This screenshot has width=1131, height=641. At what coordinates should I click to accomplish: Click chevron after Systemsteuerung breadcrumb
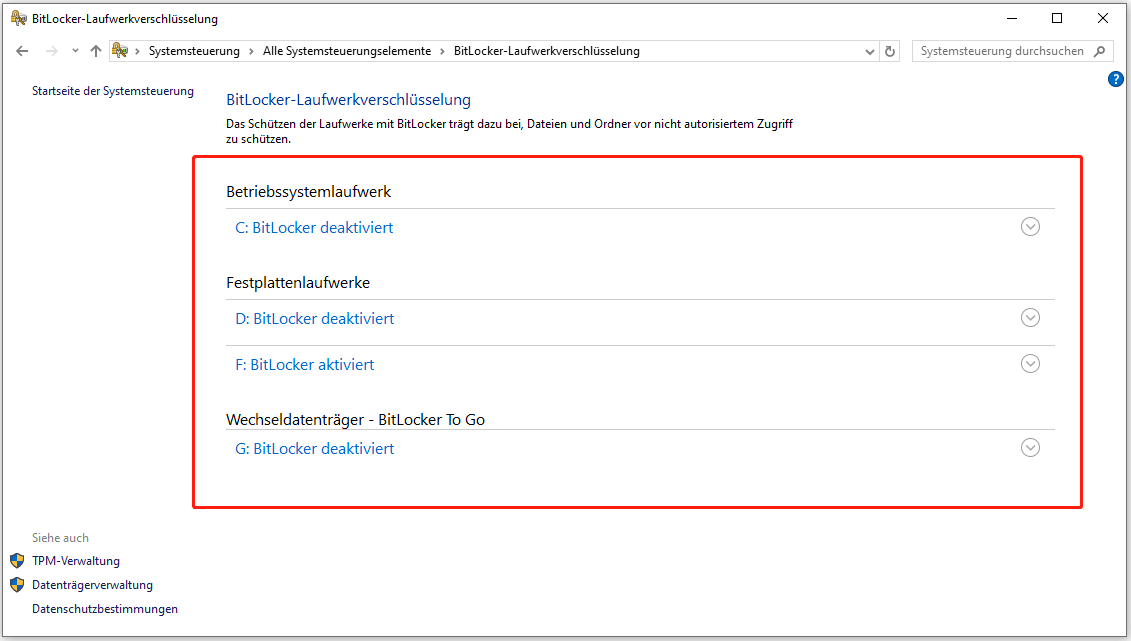click(x=251, y=51)
